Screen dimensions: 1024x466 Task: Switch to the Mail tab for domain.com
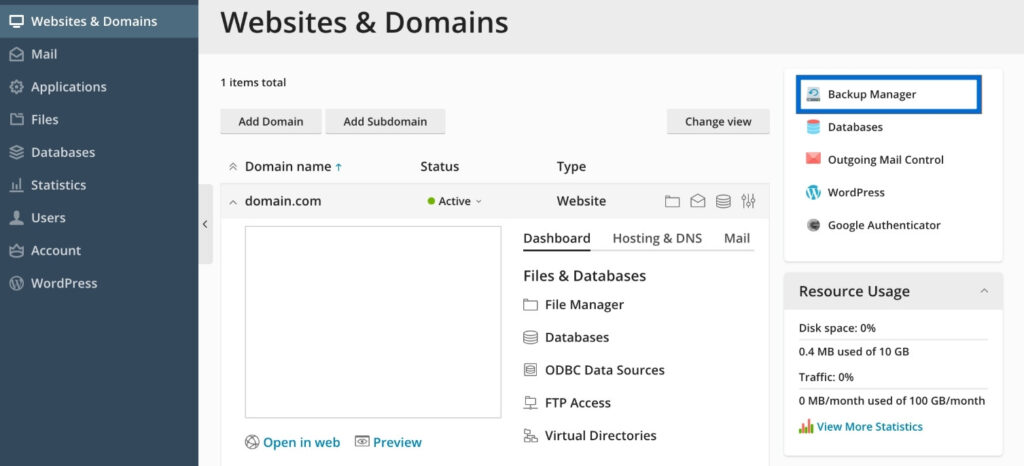tap(737, 239)
